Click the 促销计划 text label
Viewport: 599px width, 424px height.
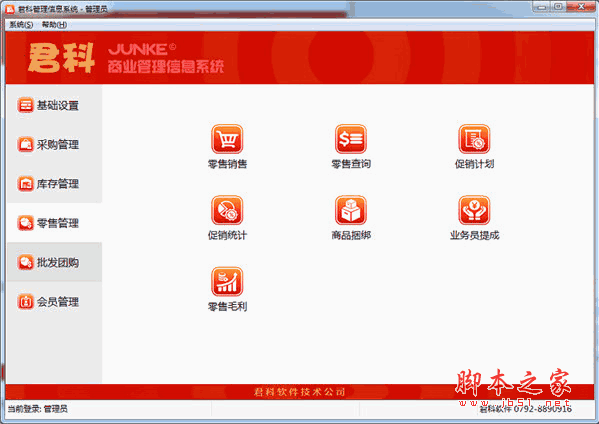click(474, 164)
